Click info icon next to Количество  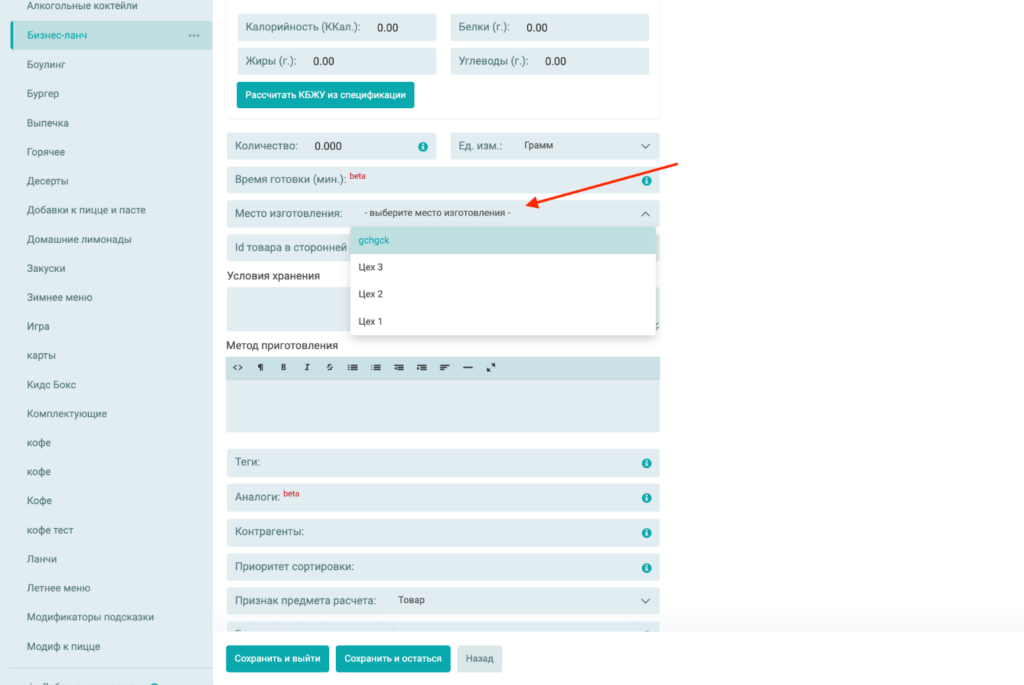click(x=423, y=147)
